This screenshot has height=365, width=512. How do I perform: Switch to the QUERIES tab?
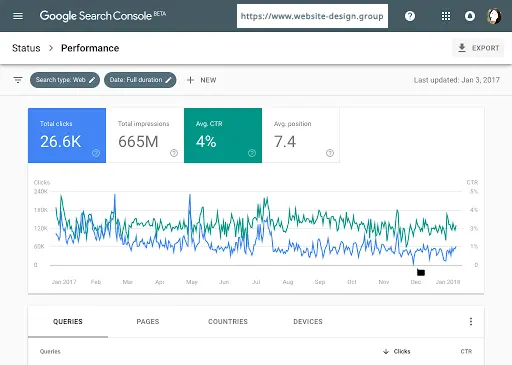[68, 322]
